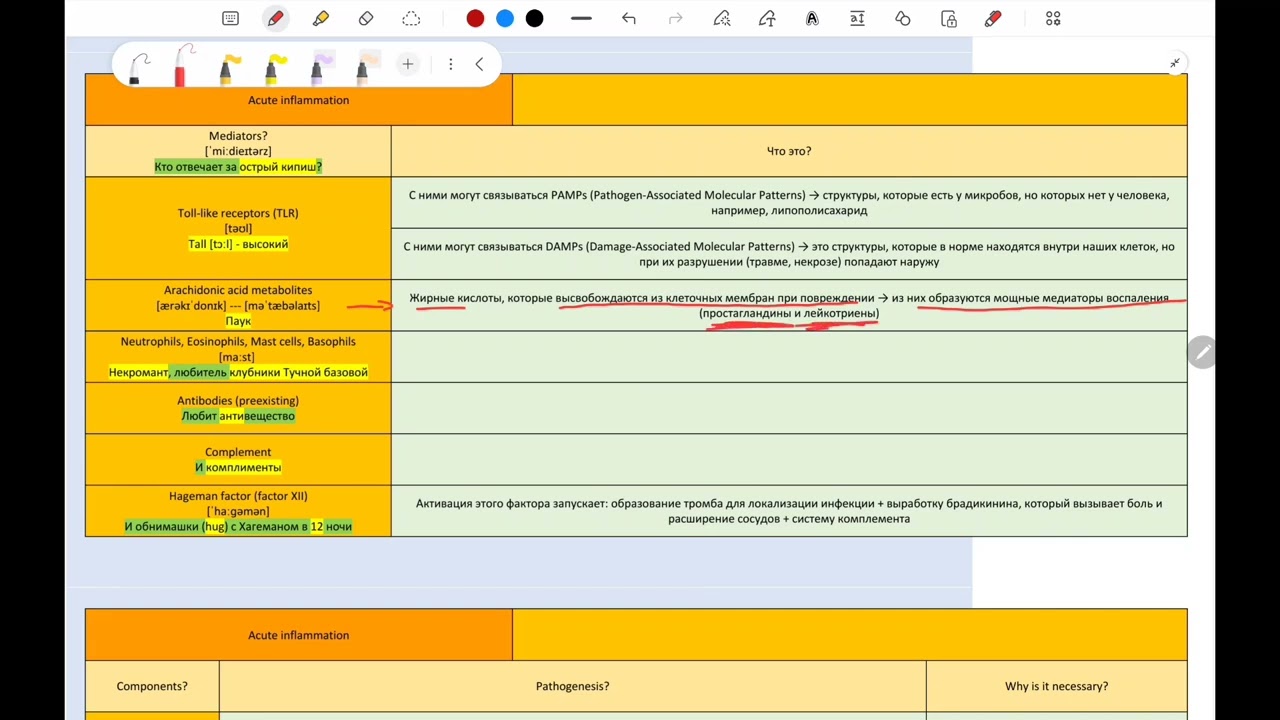Image resolution: width=1280 pixels, height=720 pixels.
Task: Switch to keyboard text input mode
Action: pyautogui.click(x=231, y=19)
